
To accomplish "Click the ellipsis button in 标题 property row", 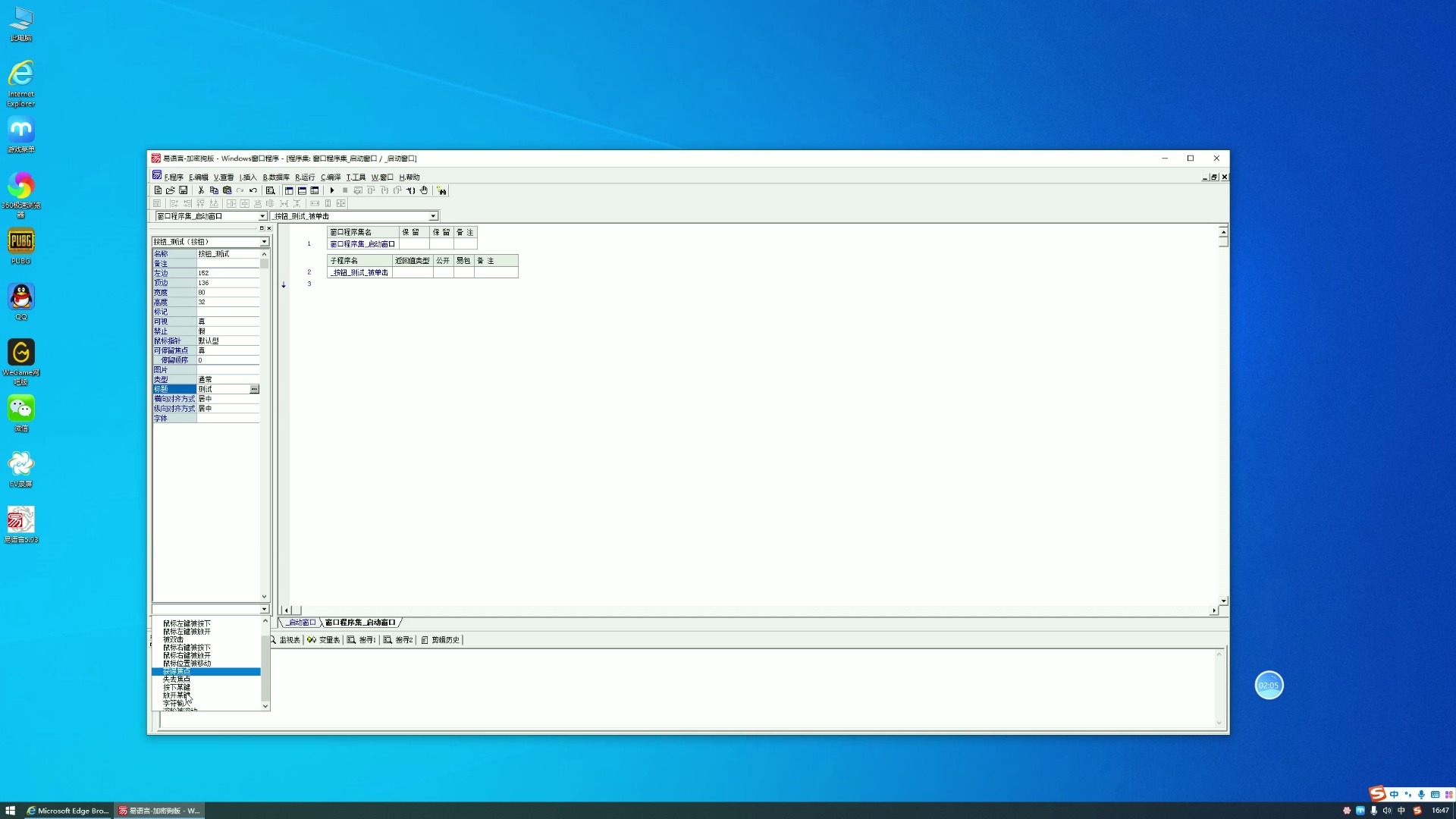I will pyautogui.click(x=254, y=389).
